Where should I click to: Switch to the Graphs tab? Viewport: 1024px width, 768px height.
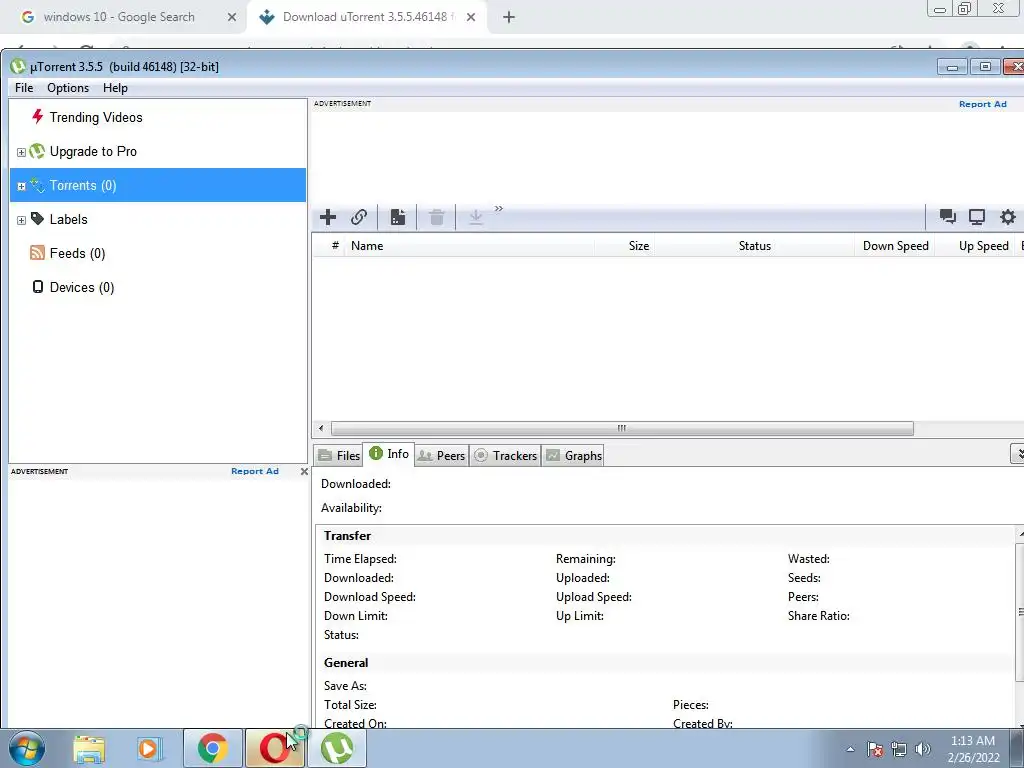[x=573, y=456]
